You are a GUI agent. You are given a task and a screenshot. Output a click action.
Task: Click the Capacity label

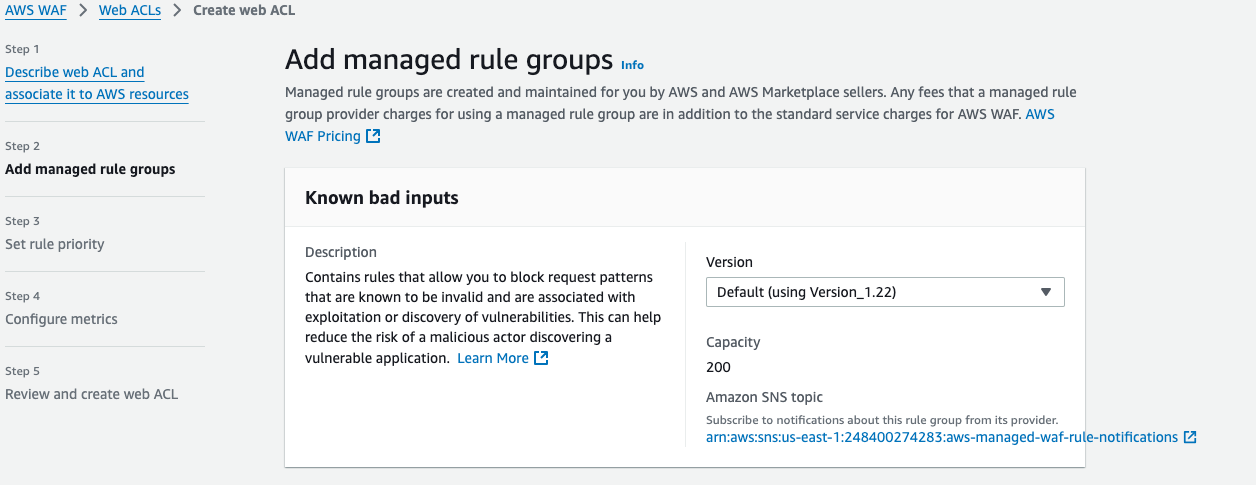pos(733,342)
